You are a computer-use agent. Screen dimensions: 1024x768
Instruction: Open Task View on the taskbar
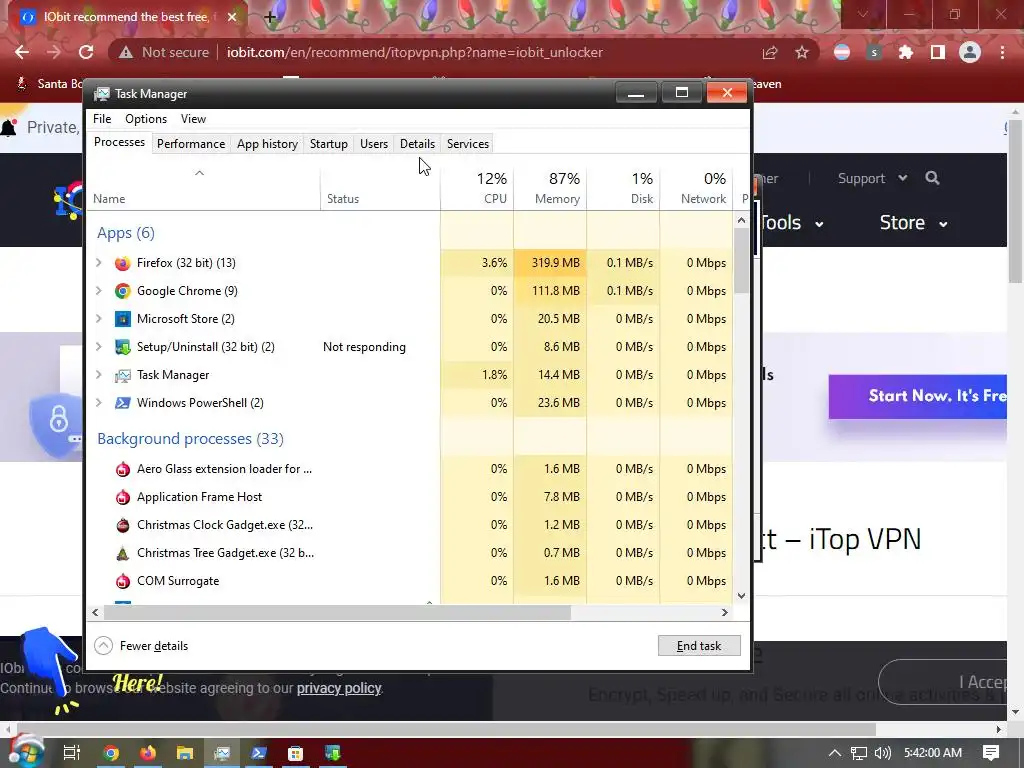[x=72, y=753]
